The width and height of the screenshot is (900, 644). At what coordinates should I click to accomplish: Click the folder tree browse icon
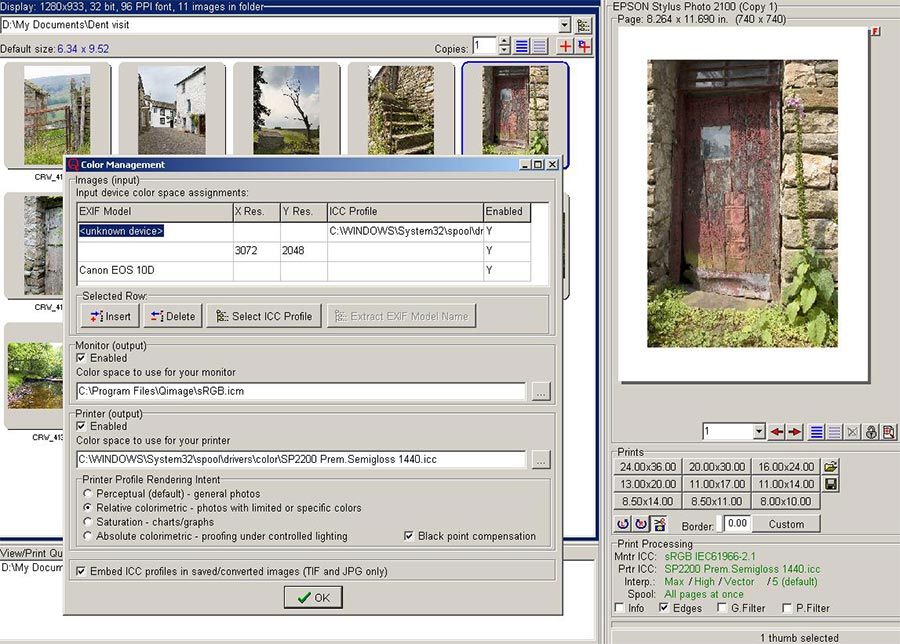(584, 25)
